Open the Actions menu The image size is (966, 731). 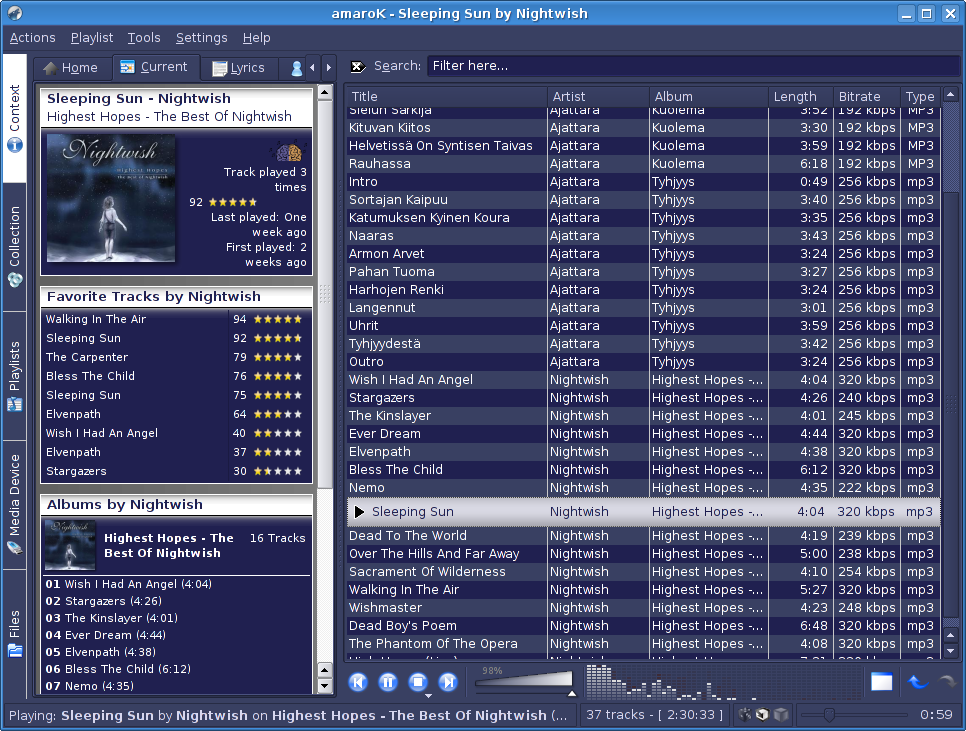click(33, 38)
